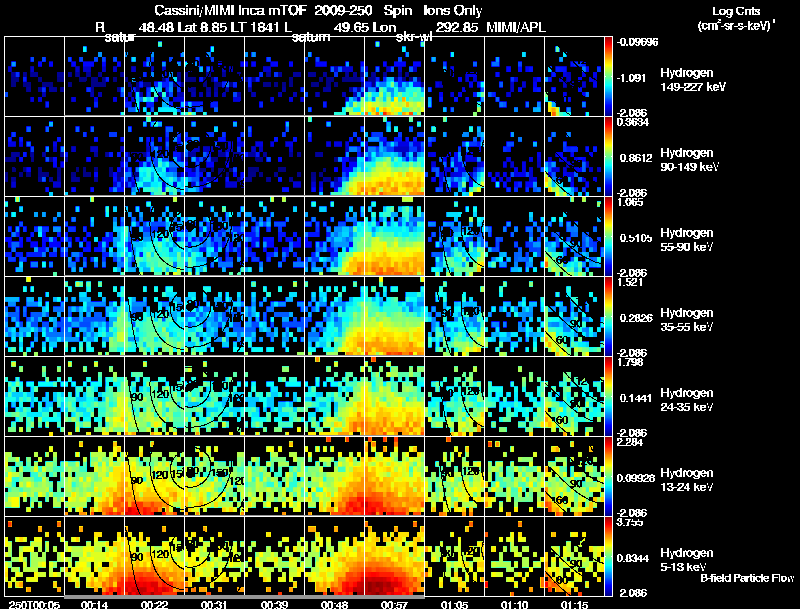The width and height of the screenshot is (800, 609).
Task: Click the Hydrogen 149-227 keV color bar
Action: (x=608, y=76)
